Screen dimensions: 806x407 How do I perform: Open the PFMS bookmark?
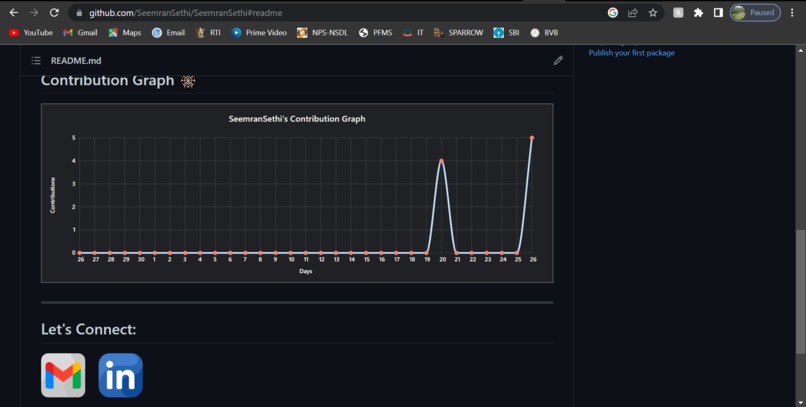(x=376, y=32)
